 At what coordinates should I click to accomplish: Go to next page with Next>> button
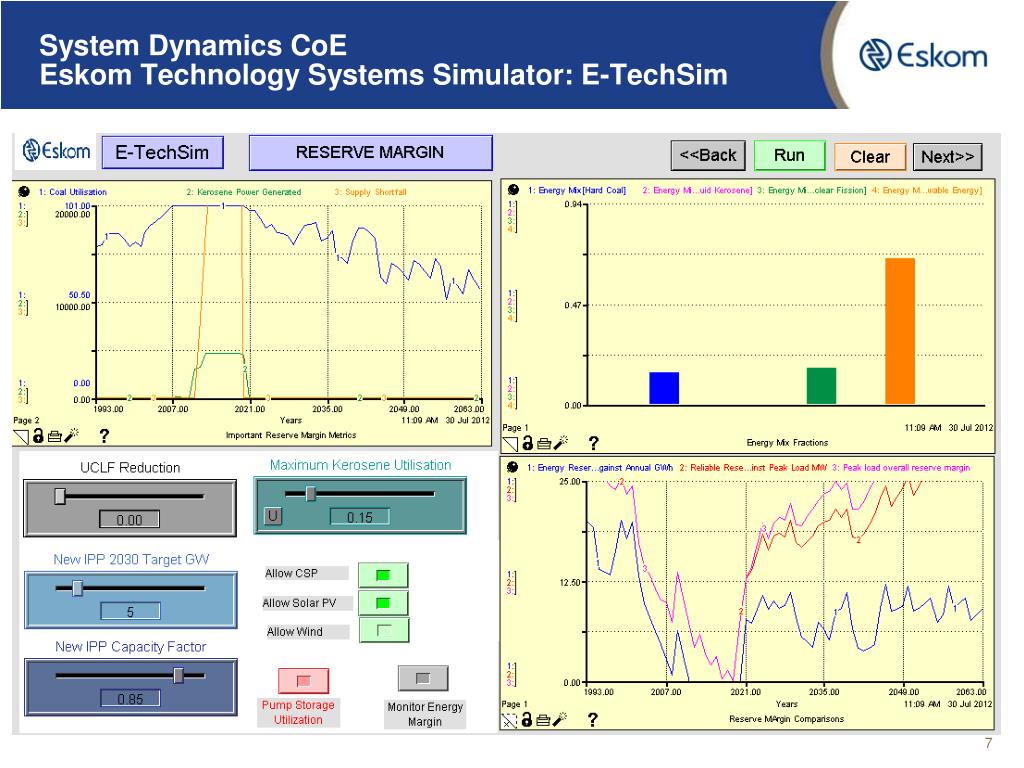948,157
